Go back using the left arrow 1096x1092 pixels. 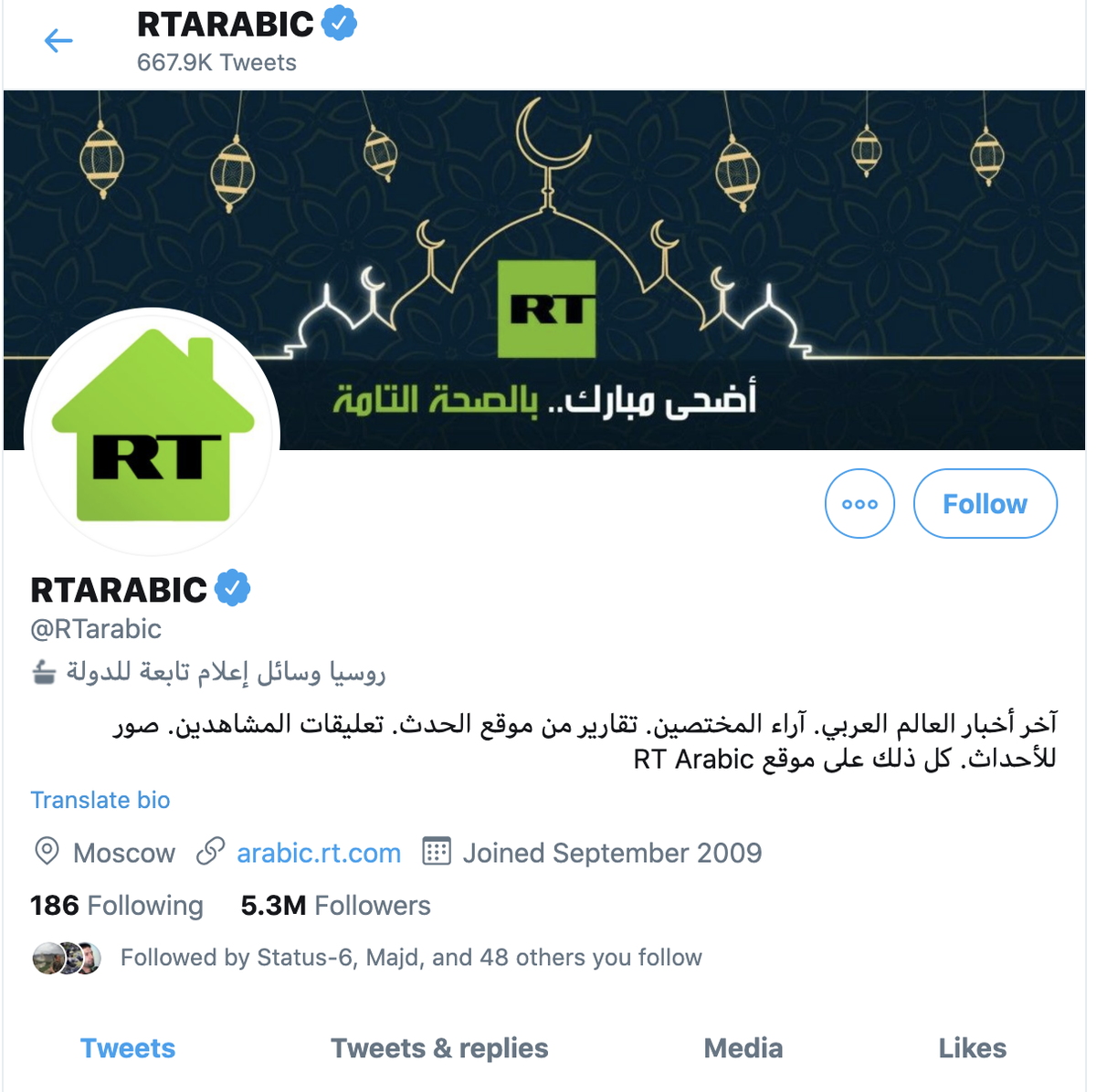(x=58, y=40)
